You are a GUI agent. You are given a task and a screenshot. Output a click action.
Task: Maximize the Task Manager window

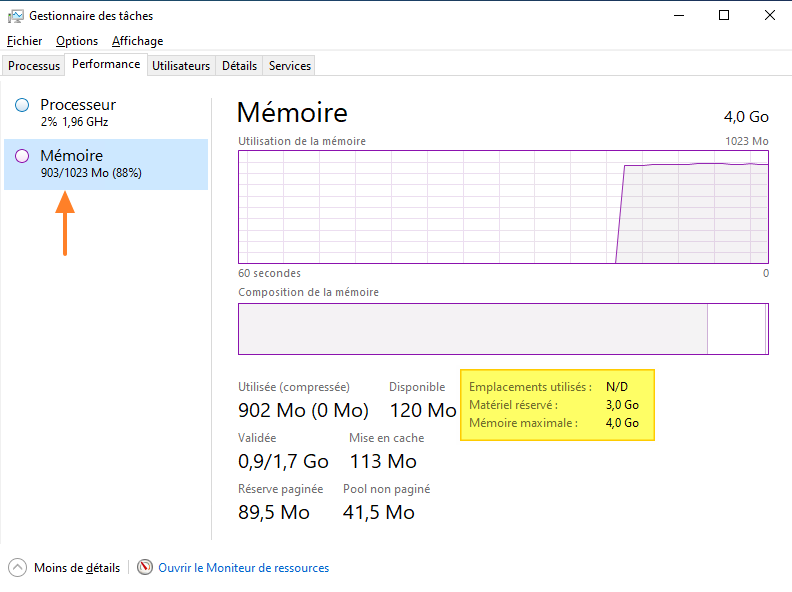click(724, 15)
